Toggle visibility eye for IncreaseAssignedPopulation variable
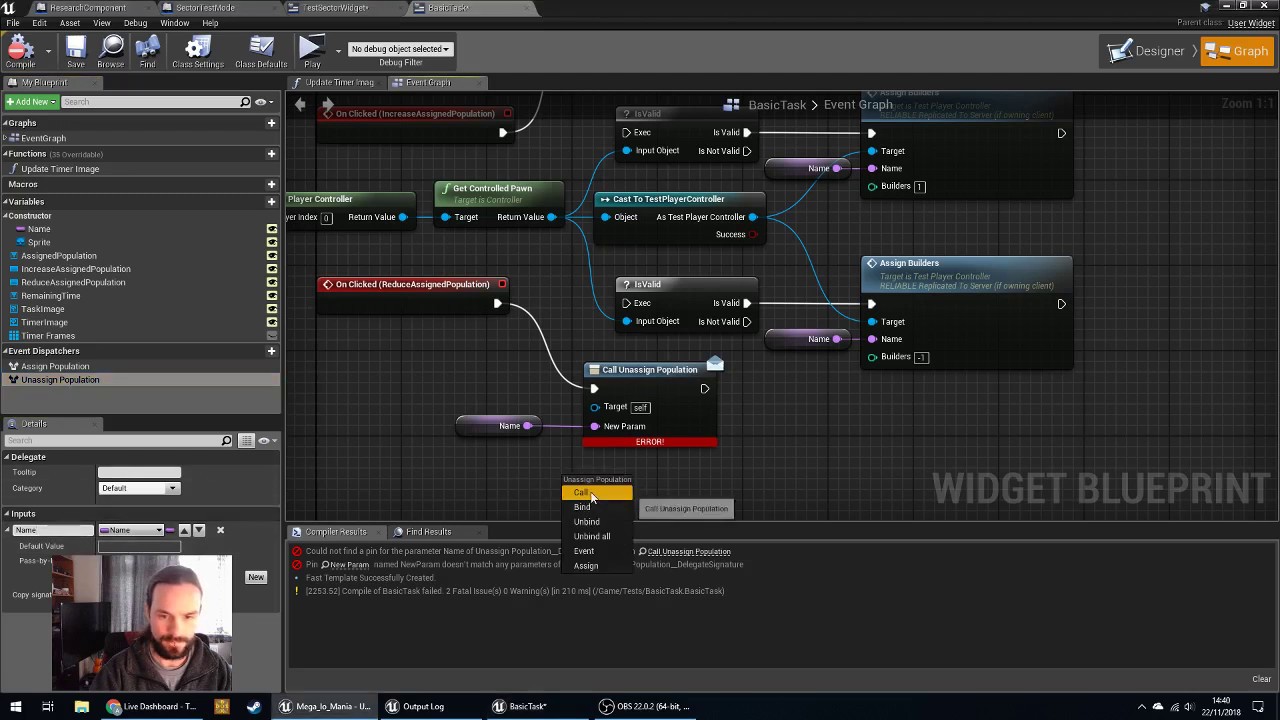Screen dimensions: 1280x720 [x=271, y=269]
